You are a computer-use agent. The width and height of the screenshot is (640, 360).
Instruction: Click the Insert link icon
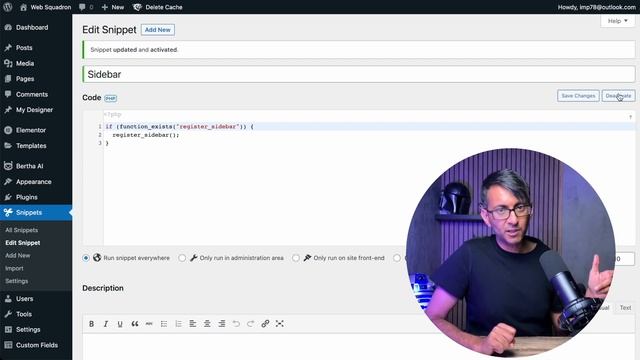pyautogui.click(x=265, y=324)
